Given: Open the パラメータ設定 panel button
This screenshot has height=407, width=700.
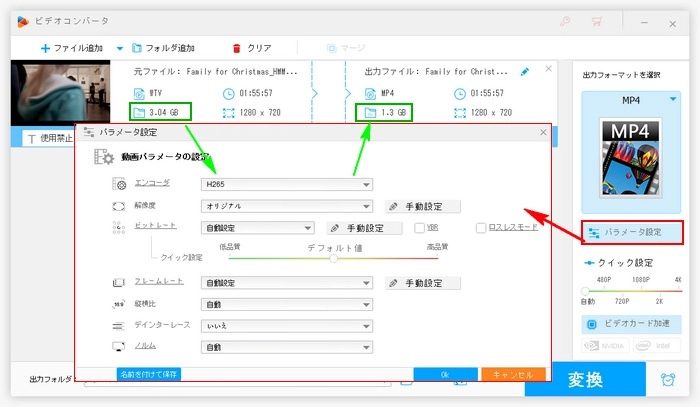Looking at the screenshot, I should (631, 232).
